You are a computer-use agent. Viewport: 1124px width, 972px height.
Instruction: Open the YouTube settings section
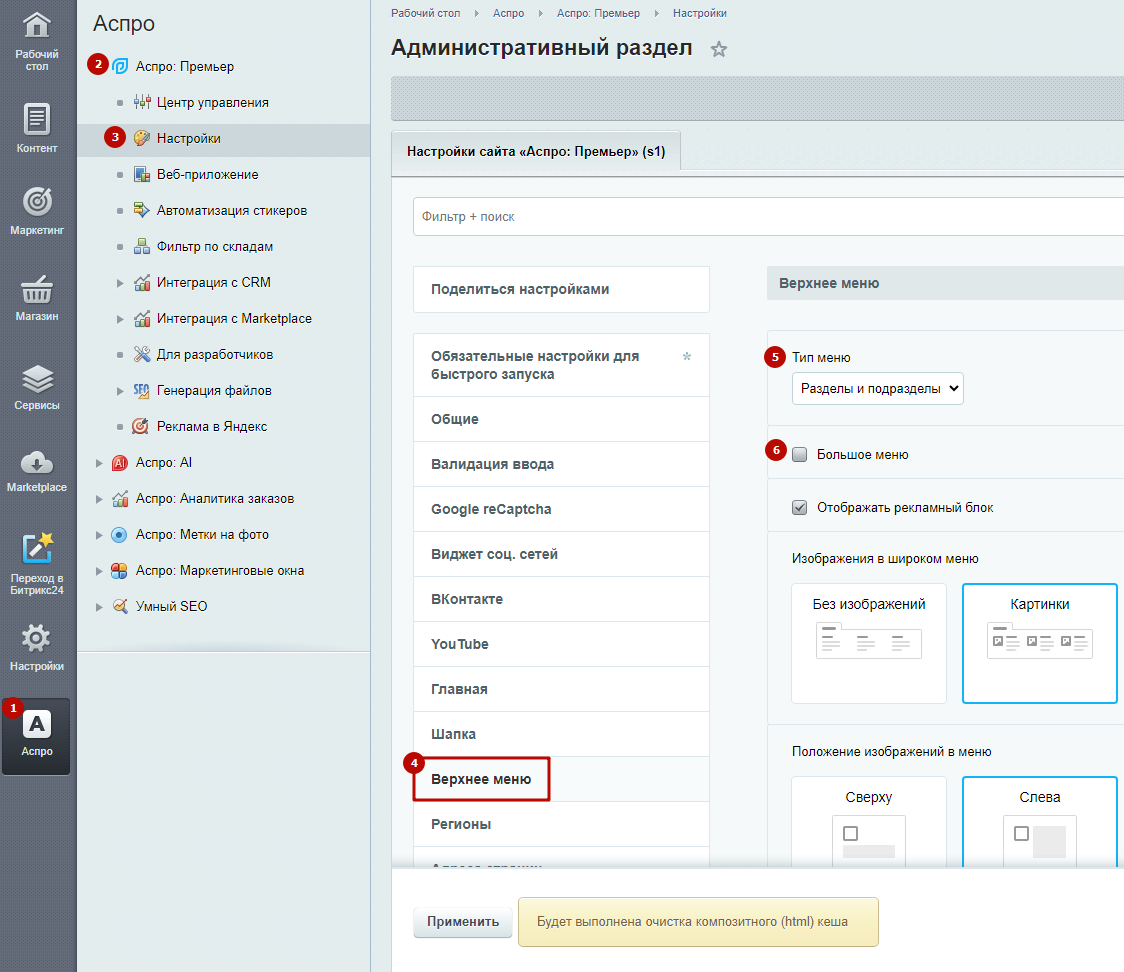(x=561, y=644)
